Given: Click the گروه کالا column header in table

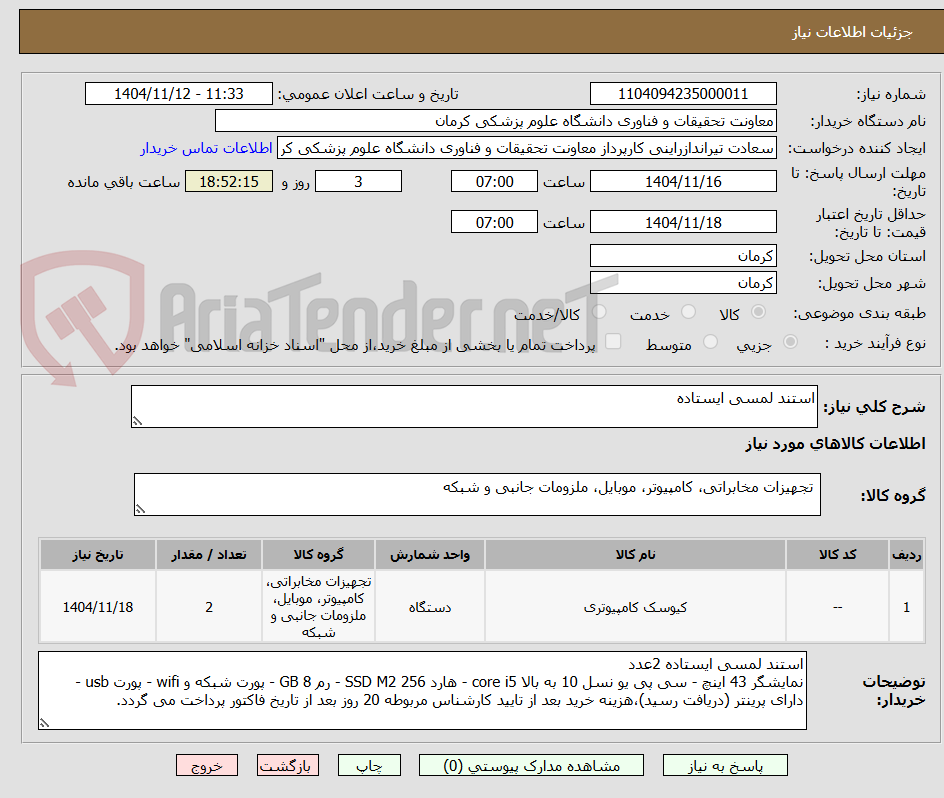Looking at the screenshot, I should tap(318, 555).
